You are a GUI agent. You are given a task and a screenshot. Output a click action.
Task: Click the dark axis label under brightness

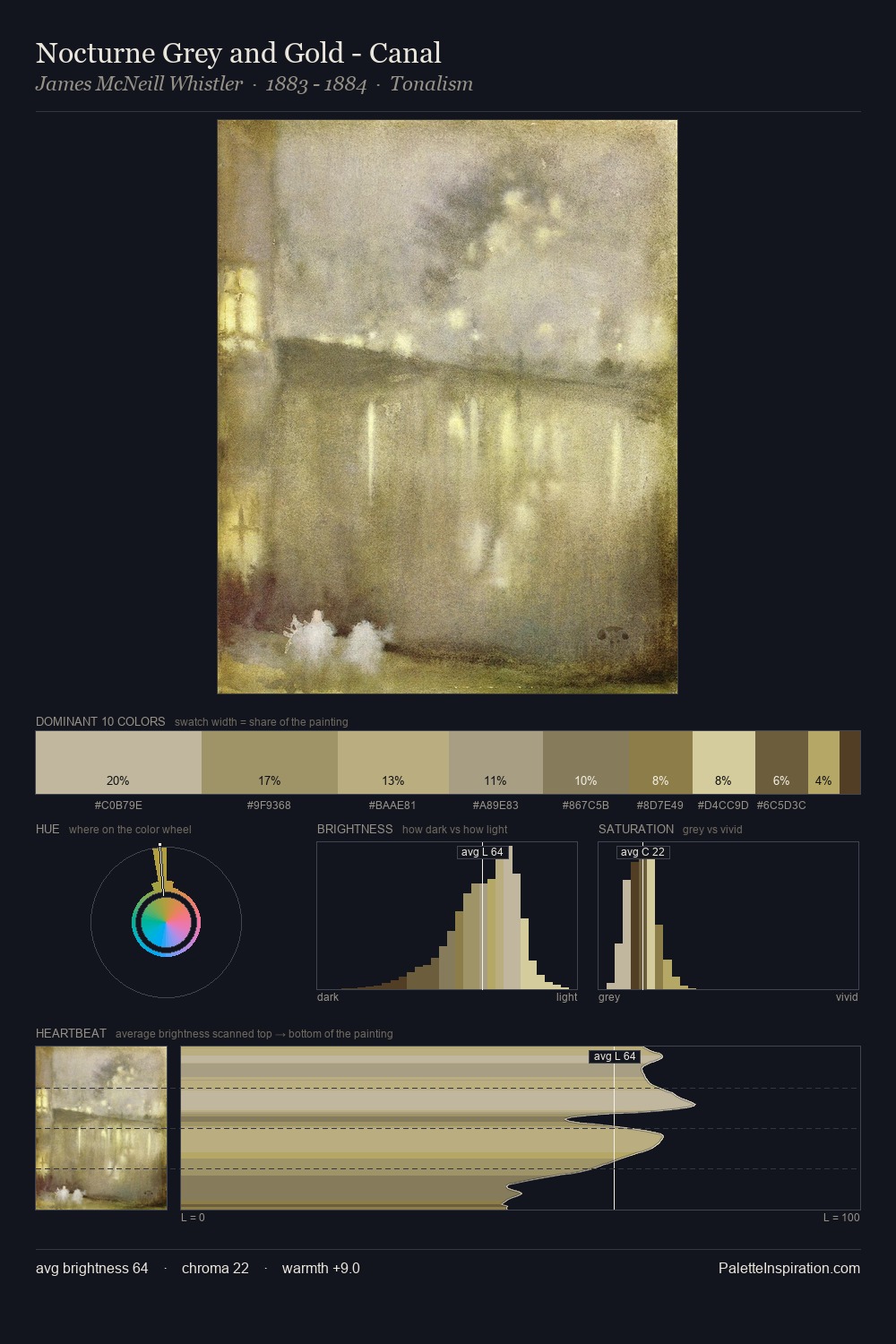pos(328,997)
